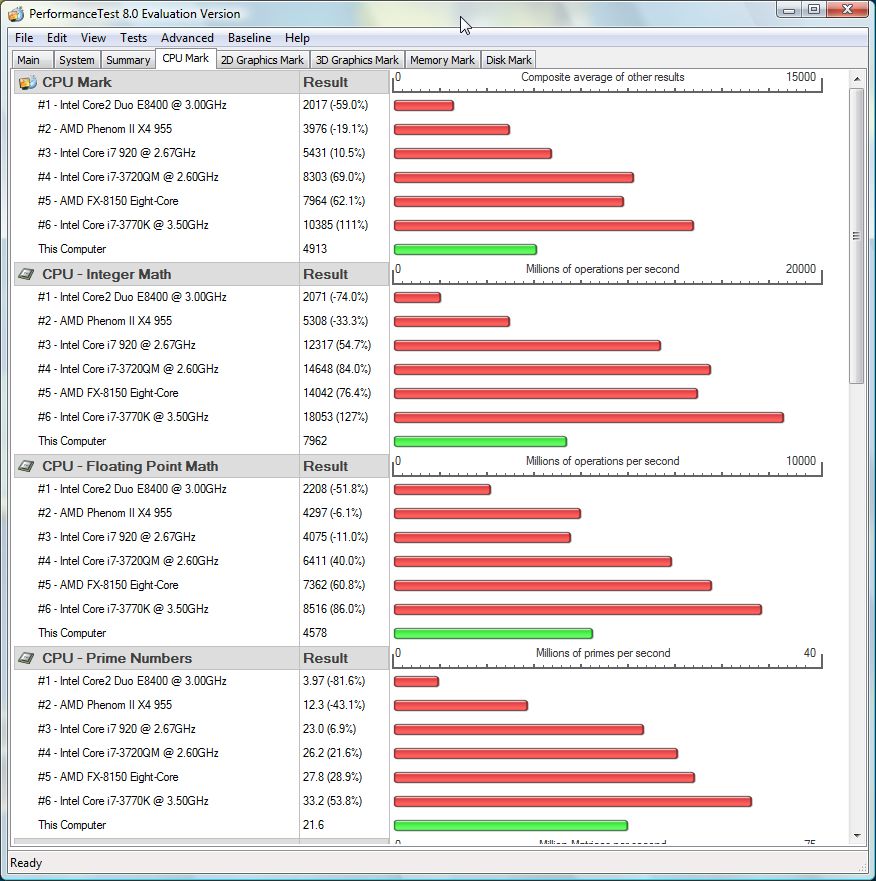
Task: Click the CPU Mark composite average scale
Action: [x=607, y=82]
